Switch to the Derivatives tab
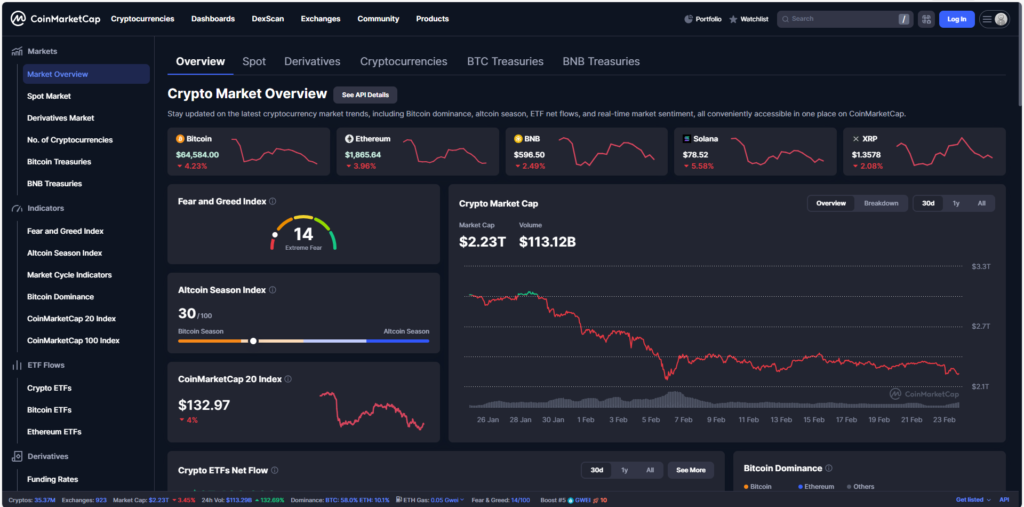 (x=312, y=62)
